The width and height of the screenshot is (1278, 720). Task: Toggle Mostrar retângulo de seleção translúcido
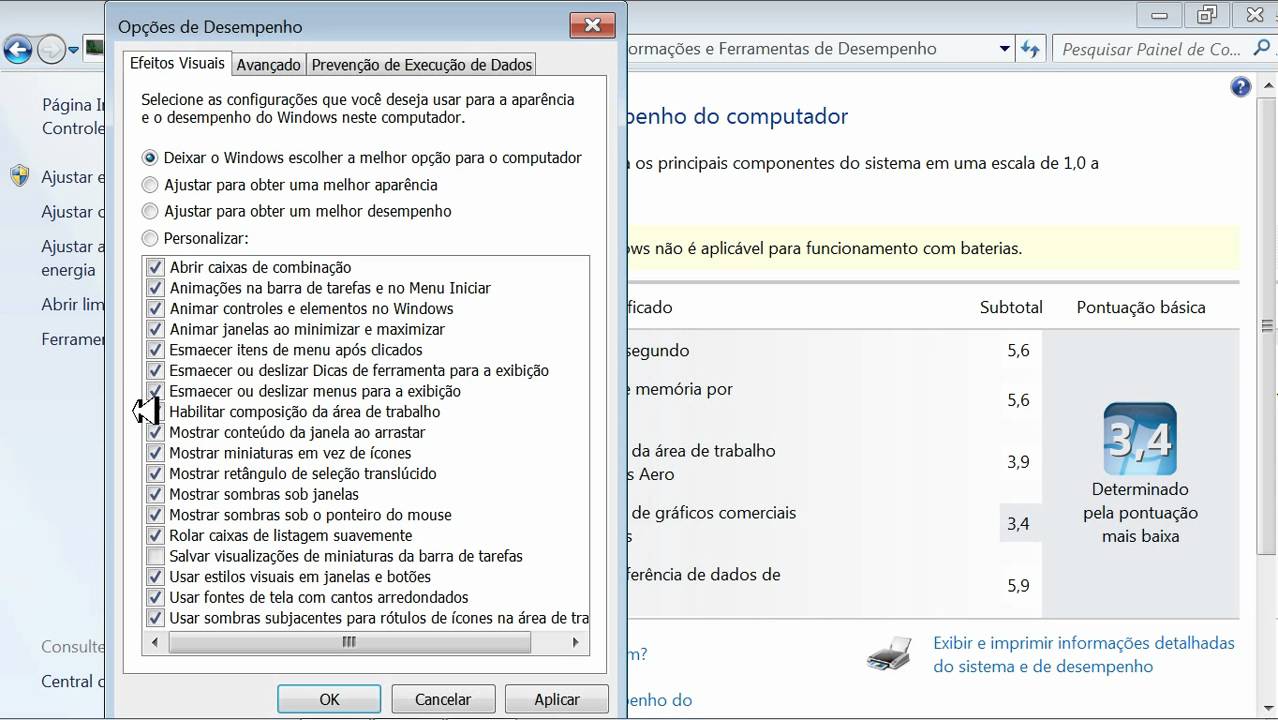[x=155, y=474]
